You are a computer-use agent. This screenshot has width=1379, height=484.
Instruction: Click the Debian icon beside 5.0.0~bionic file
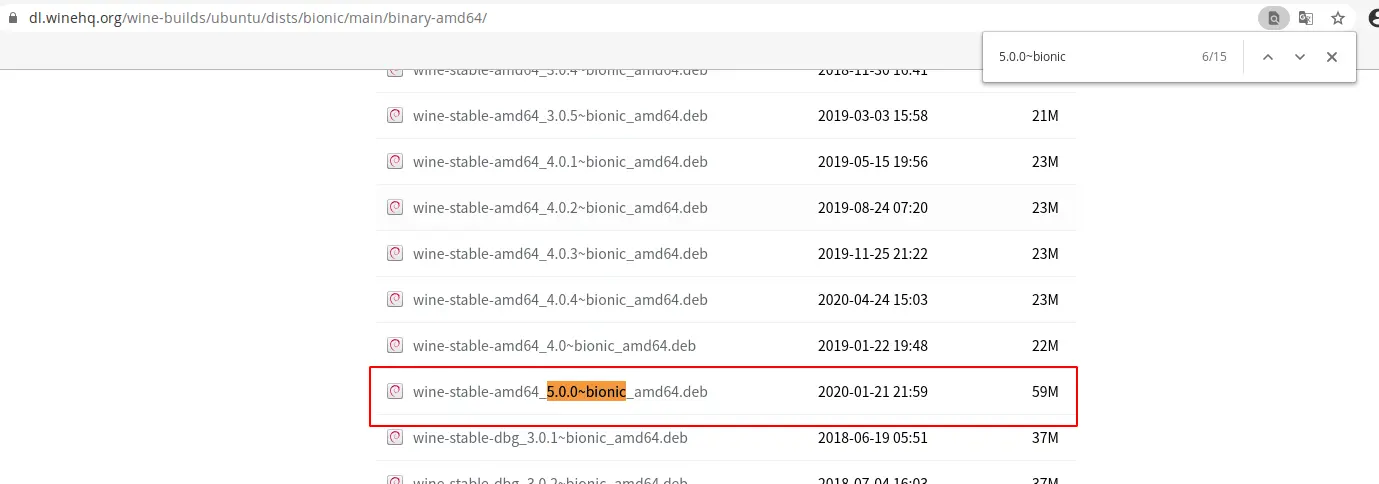pyautogui.click(x=395, y=391)
